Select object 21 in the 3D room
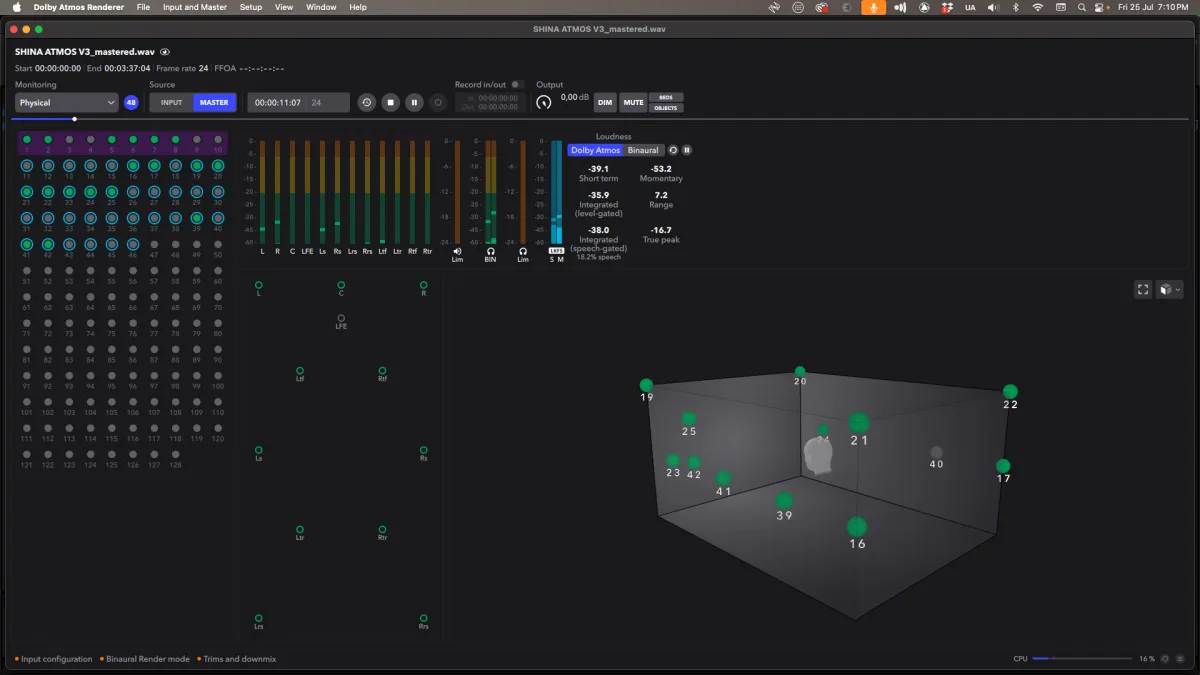This screenshot has width=1200, height=675. point(859,423)
